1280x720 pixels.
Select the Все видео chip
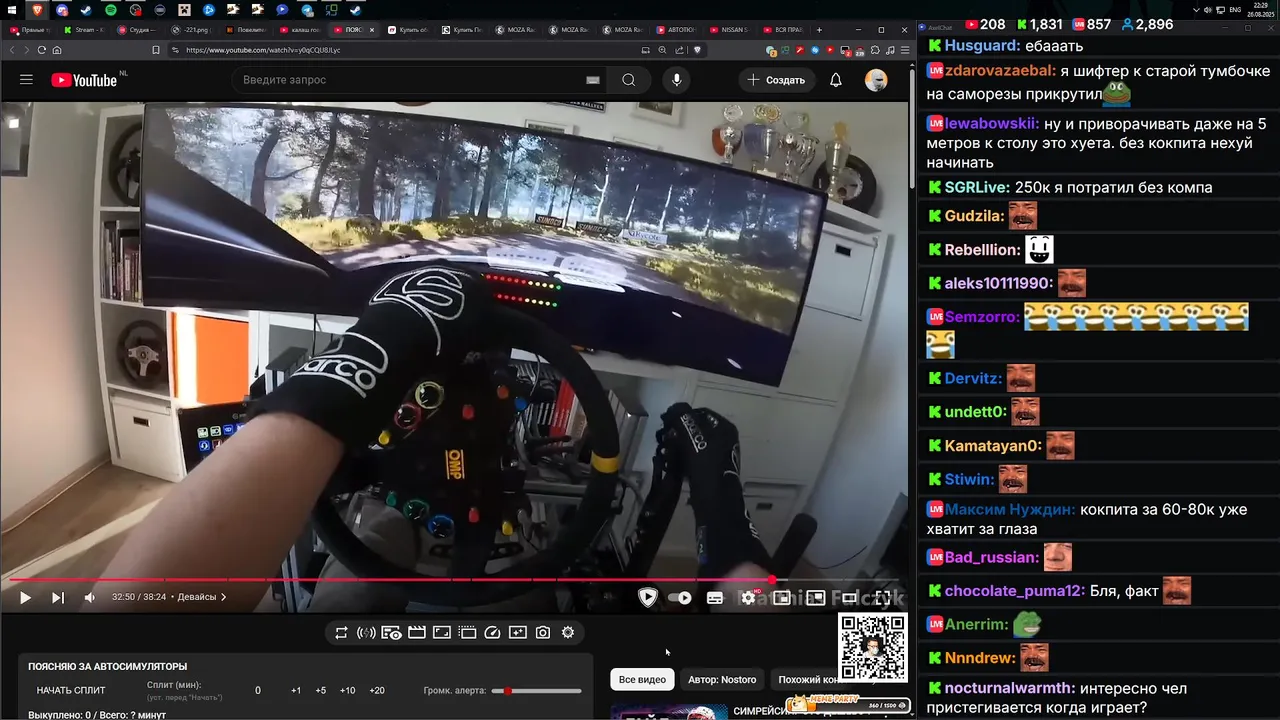pyautogui.click(x=642, y=680)
